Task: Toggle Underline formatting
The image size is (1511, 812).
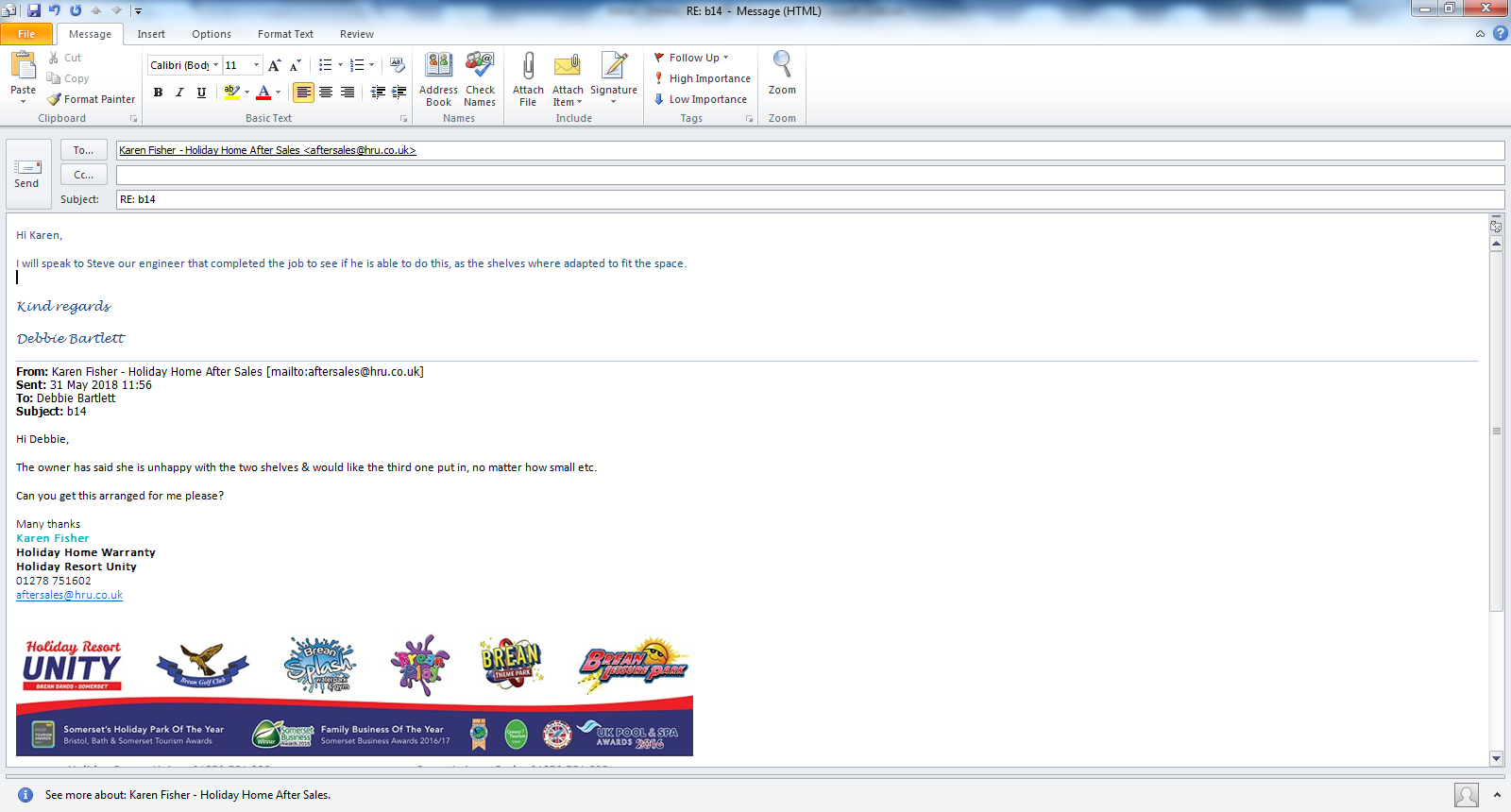Action: [x=201, y=92]
